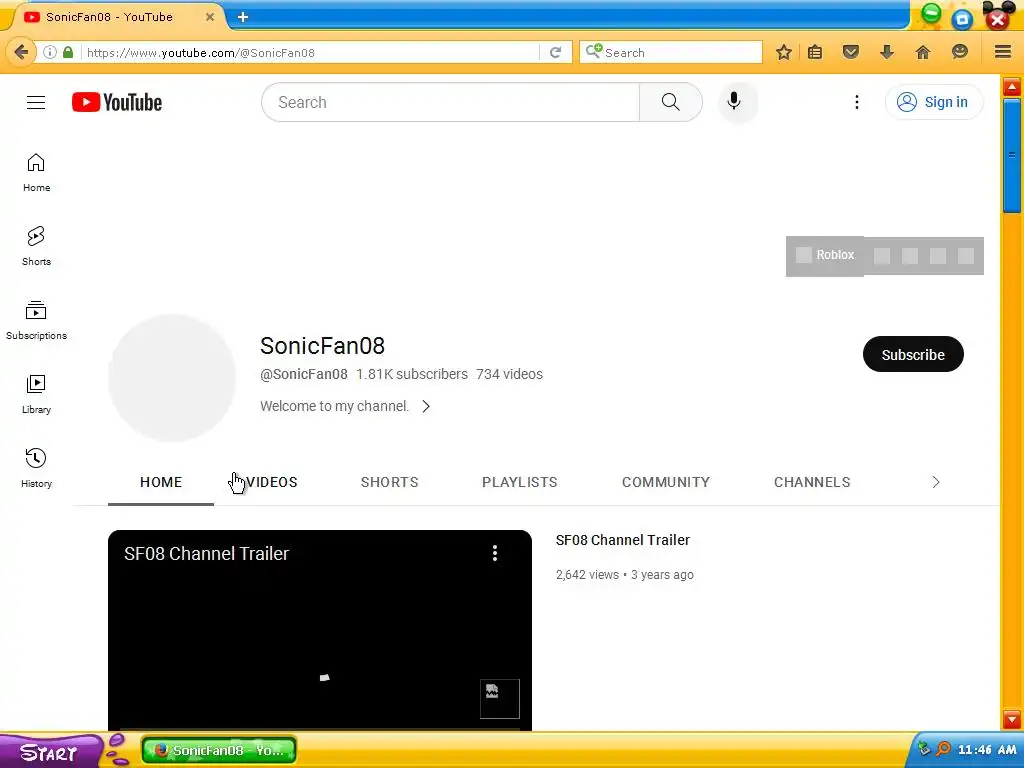
Task: Open the SF08 Channel Trailer title link
Action: tap(622, 540)
